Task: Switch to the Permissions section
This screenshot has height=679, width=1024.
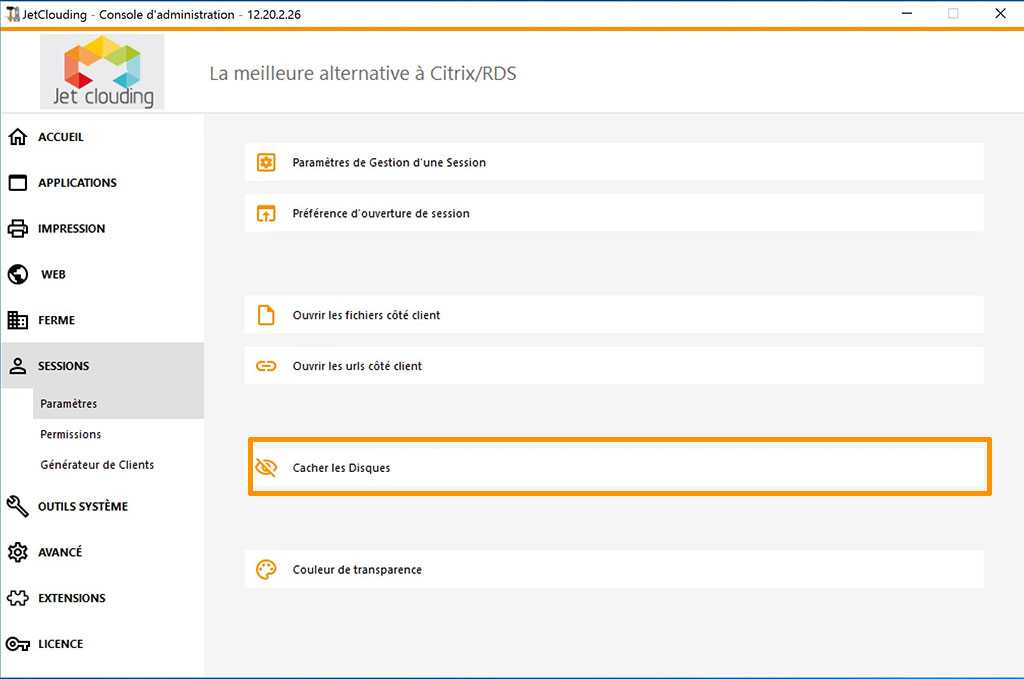Action: pyautogui.click(x=70, y=434)
